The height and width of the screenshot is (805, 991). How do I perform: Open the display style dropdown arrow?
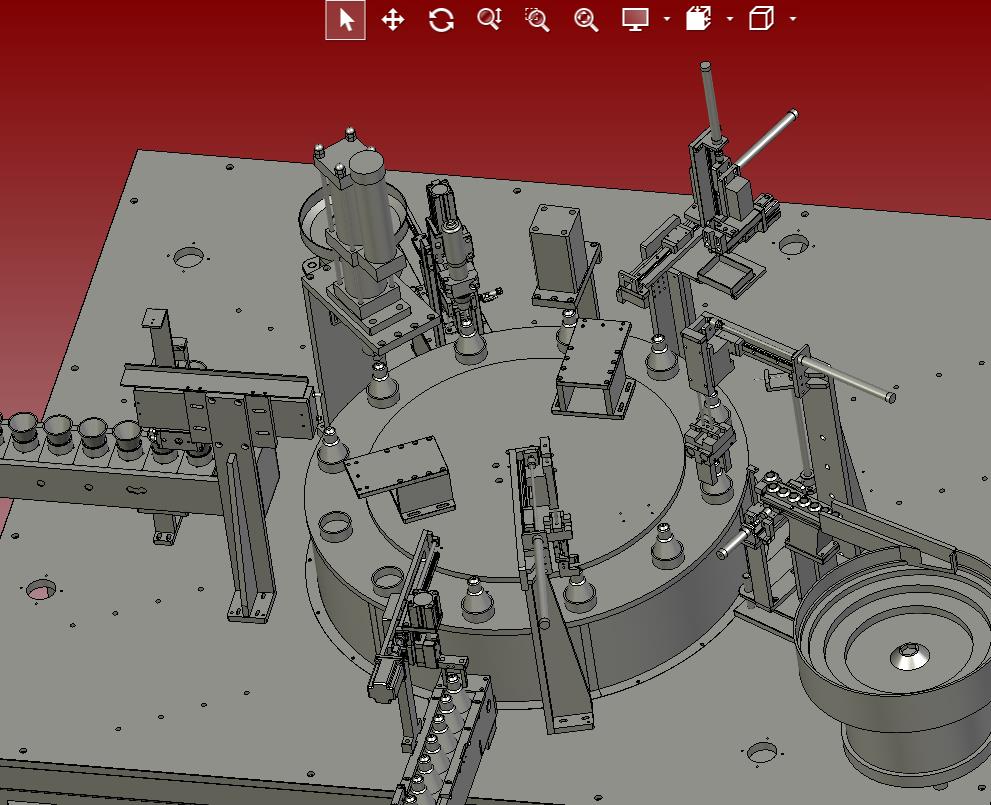[x=667, y=20]
